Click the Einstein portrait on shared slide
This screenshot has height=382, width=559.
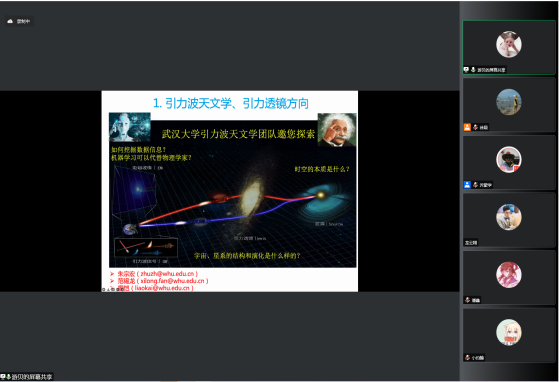pyautogui.click(x=337, y=130)
